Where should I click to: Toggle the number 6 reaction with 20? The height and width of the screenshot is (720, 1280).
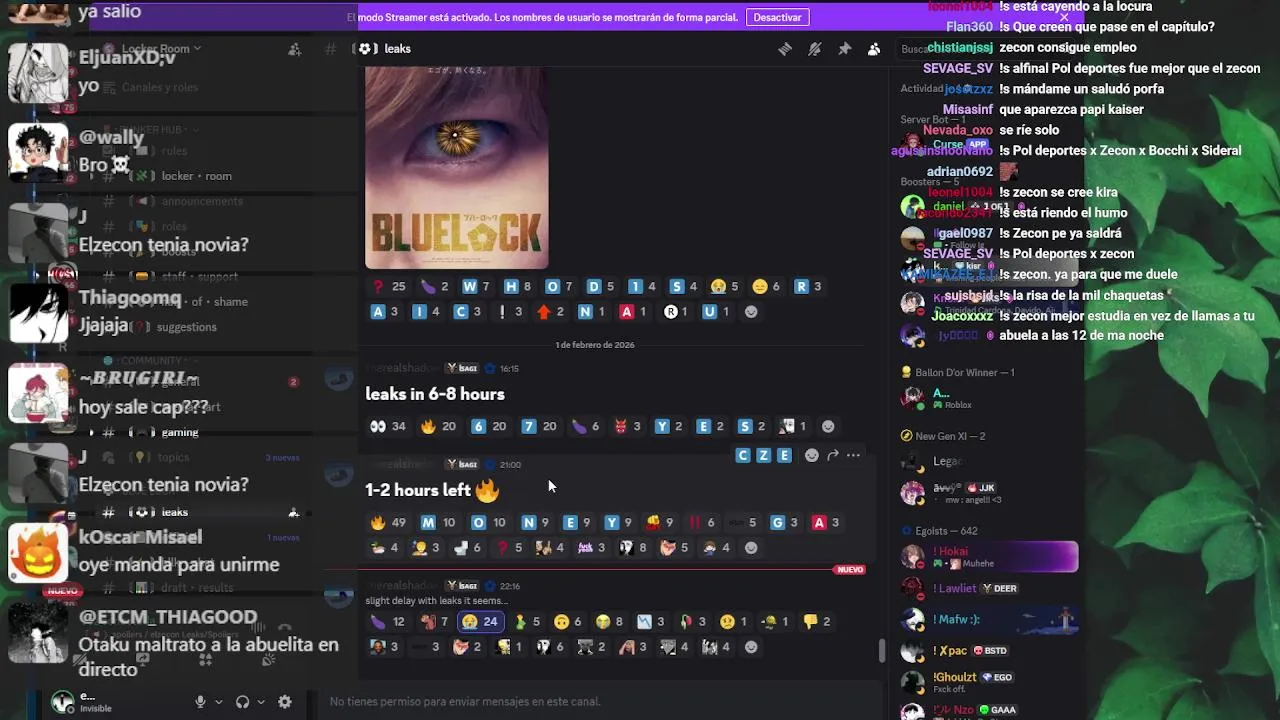(489, 426)
